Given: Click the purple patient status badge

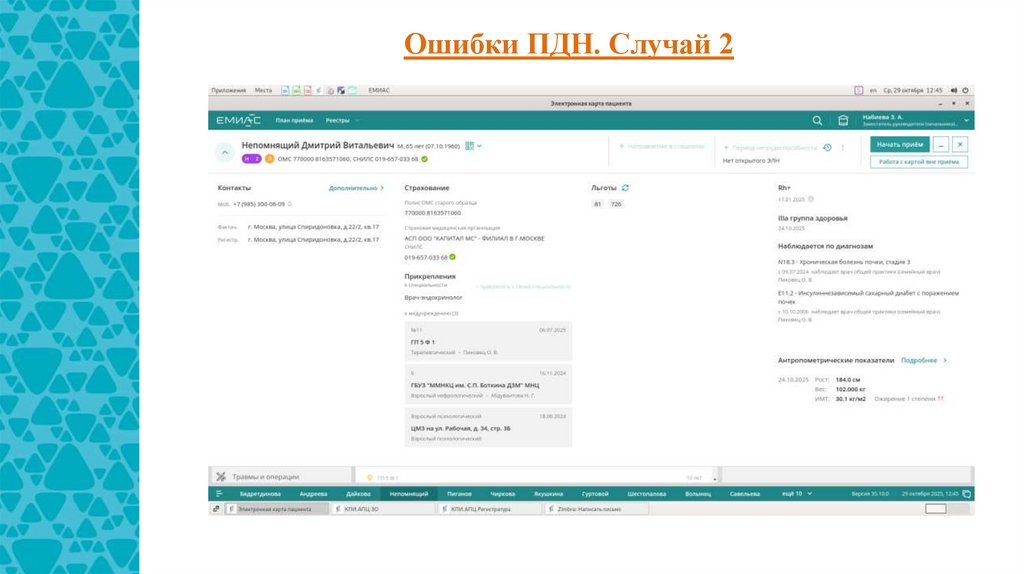Looking at the screenshot, I should (251, 159).
